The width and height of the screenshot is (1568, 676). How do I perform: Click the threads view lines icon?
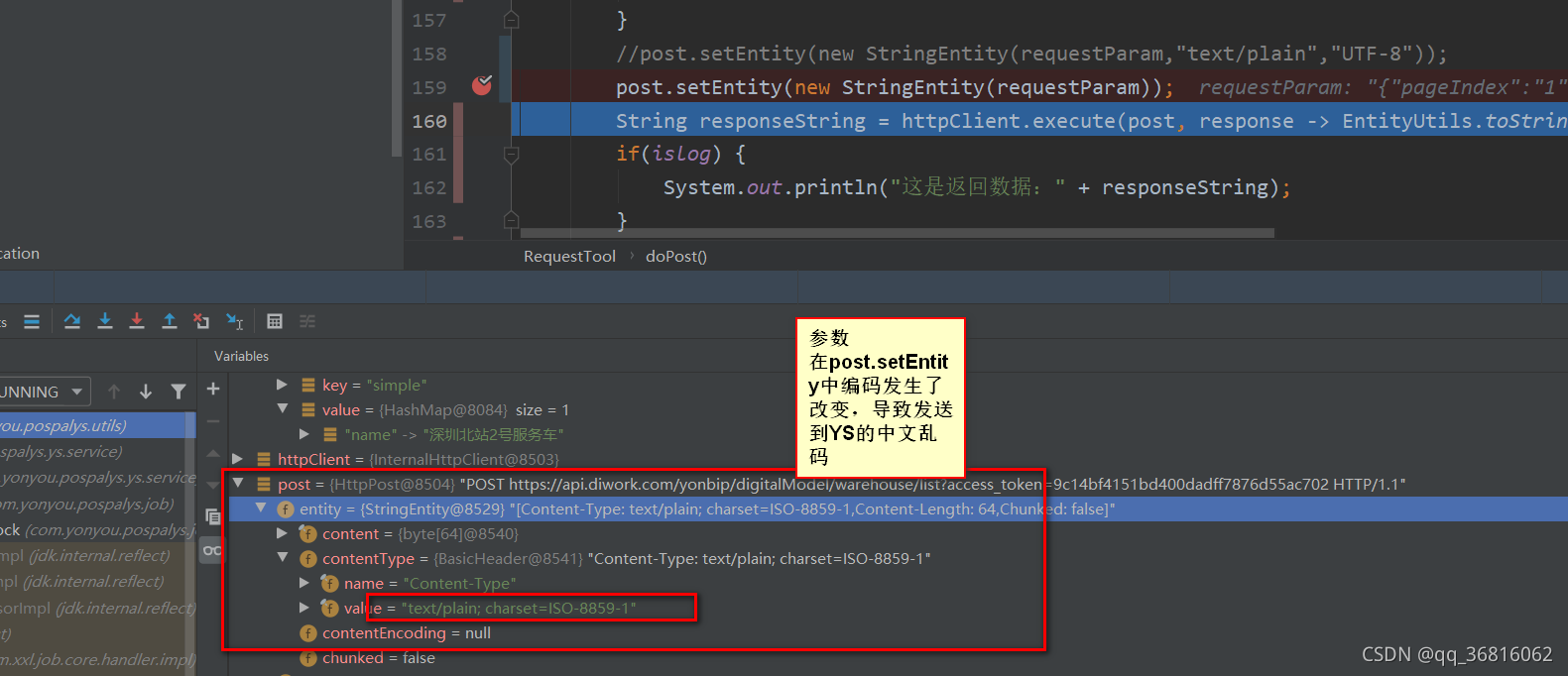pos(32,321)
